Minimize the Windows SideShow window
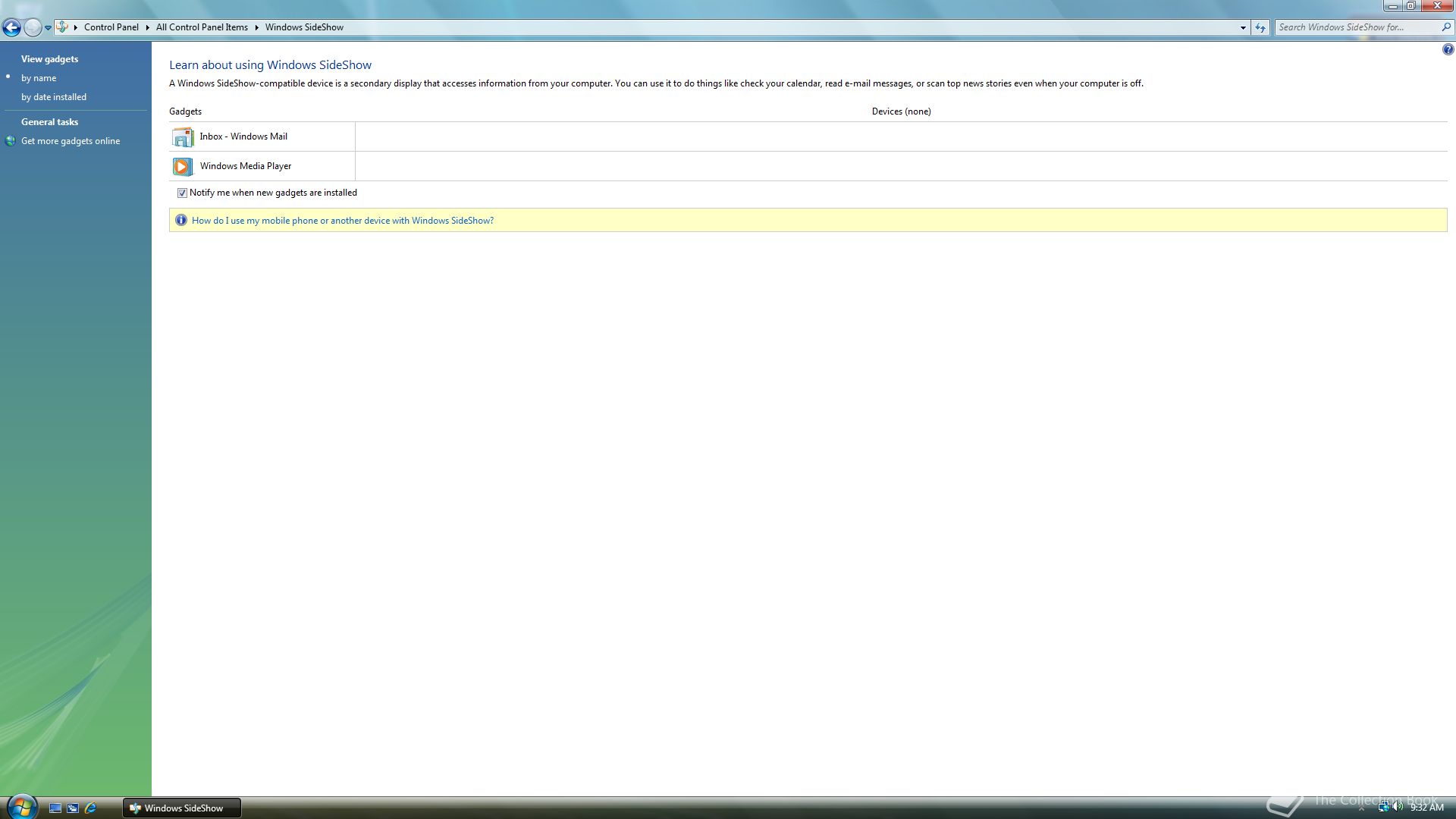 (x=1393, y=5)
